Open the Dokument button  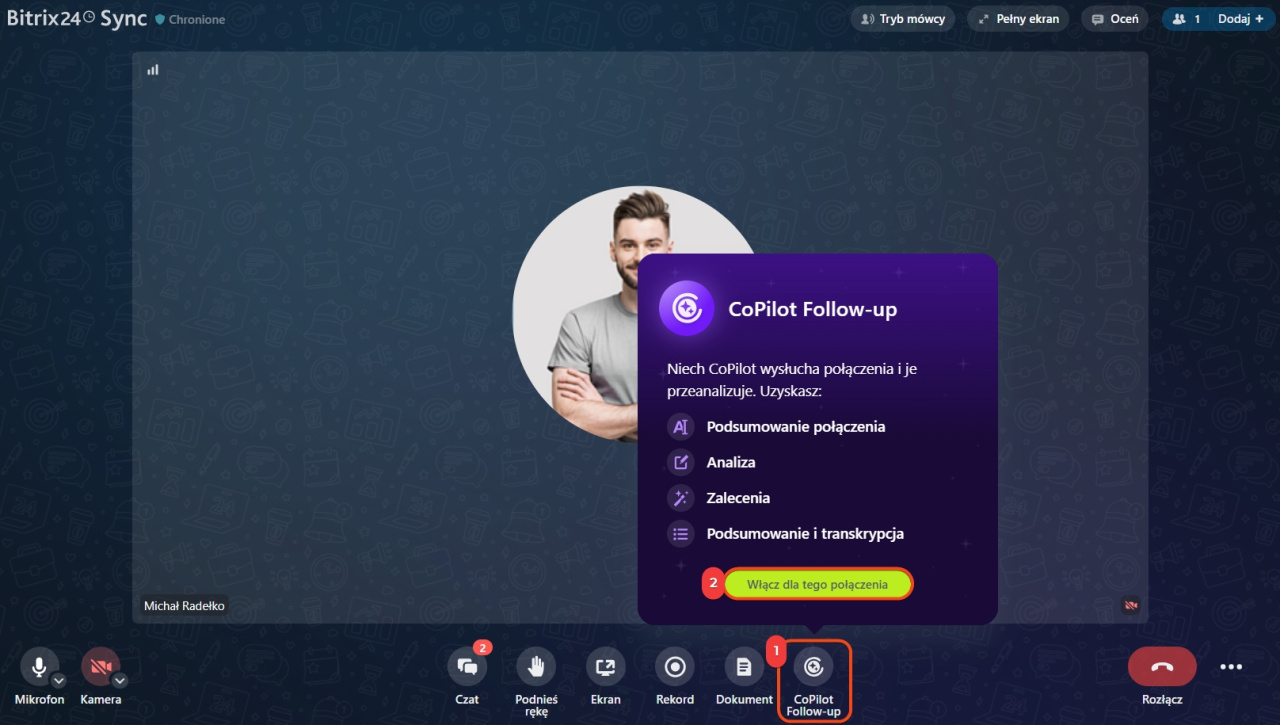(744, 667)
